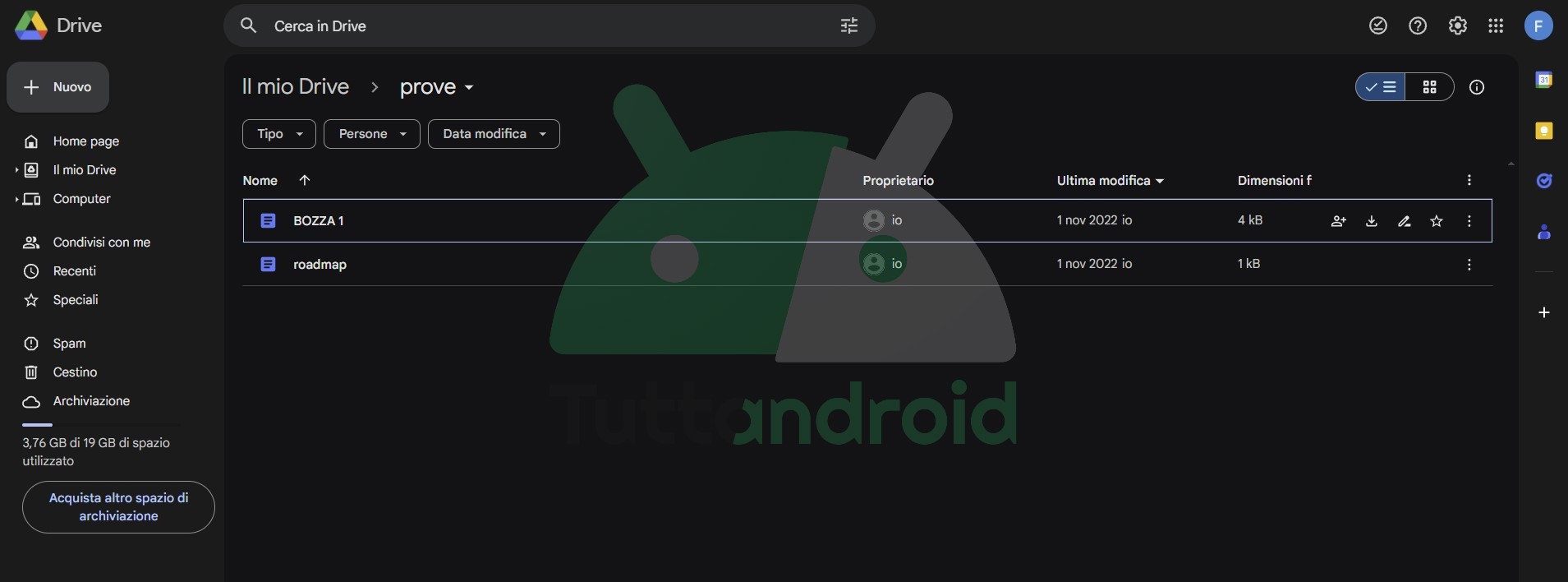This screenshot has width=1568, height=582.
Task: Open the help question mark icon
Action: (x=1418, y=26)
